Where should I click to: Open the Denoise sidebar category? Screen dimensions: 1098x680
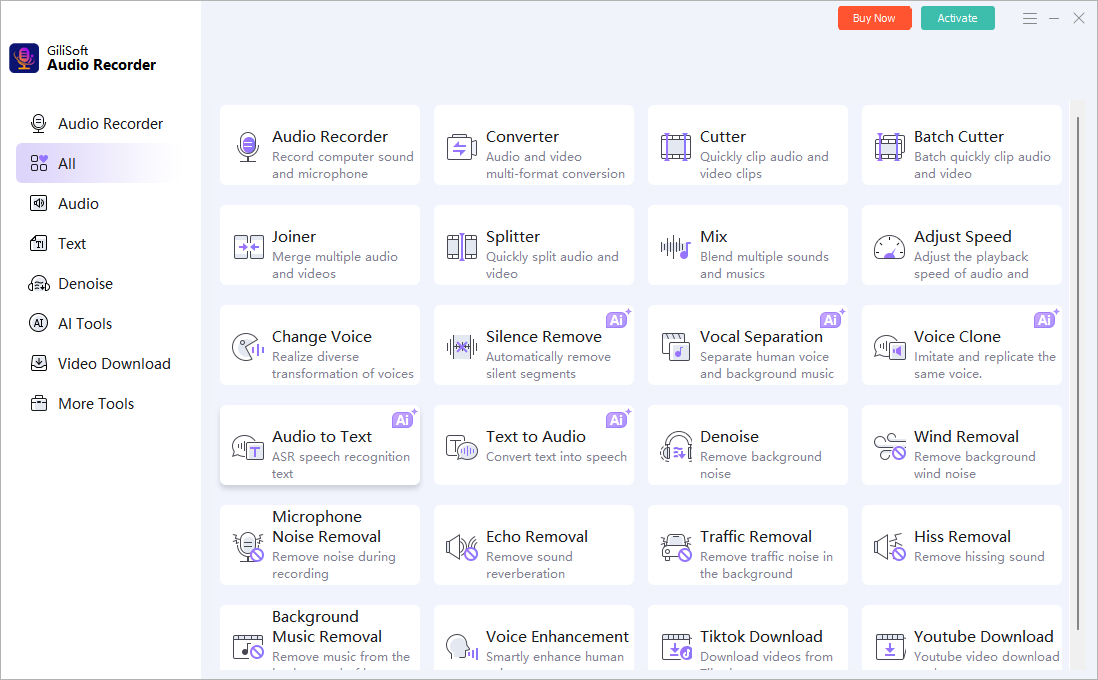pos(85,284)
